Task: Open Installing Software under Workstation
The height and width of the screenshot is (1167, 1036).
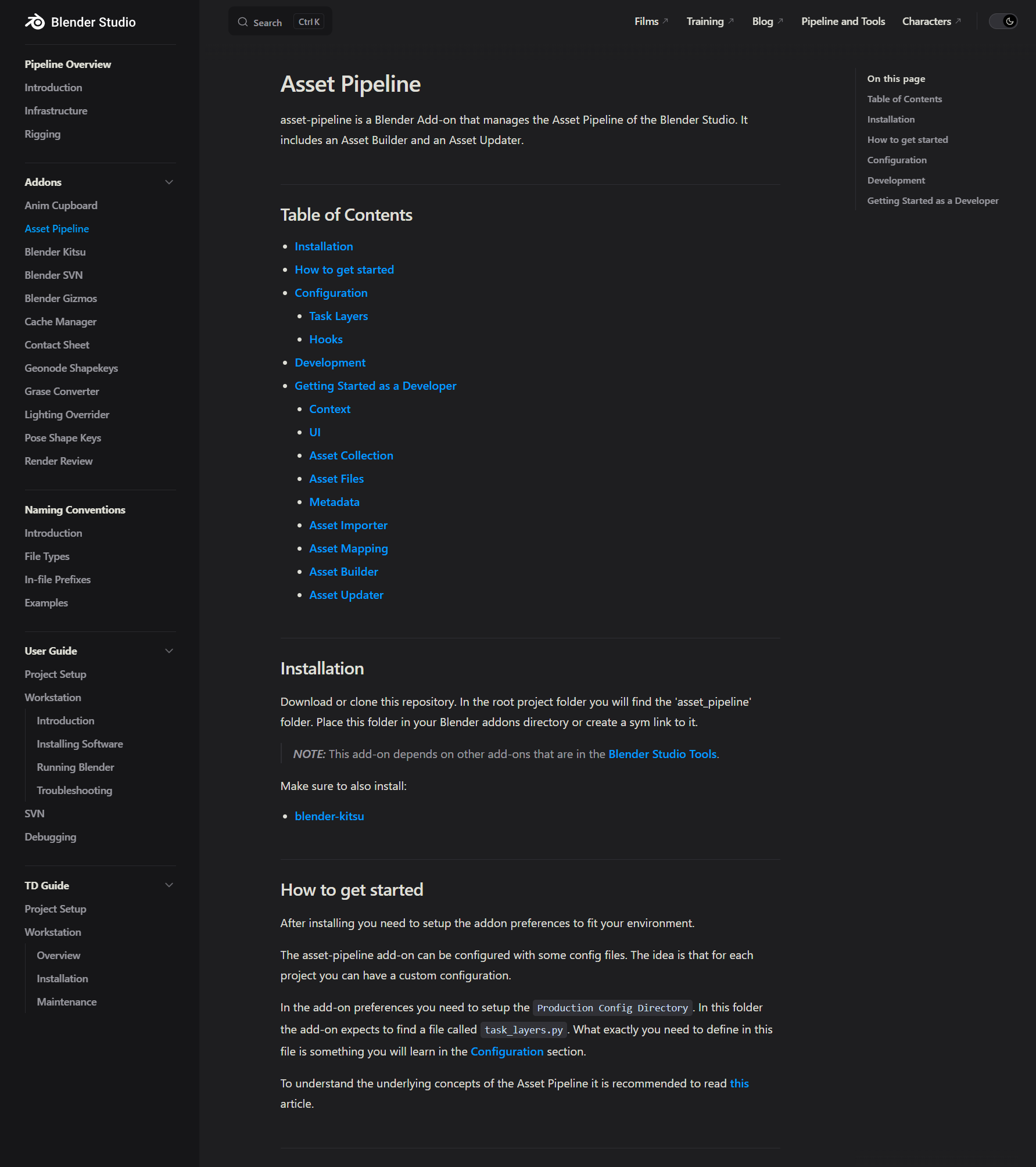Action: [x=80, y=744]
